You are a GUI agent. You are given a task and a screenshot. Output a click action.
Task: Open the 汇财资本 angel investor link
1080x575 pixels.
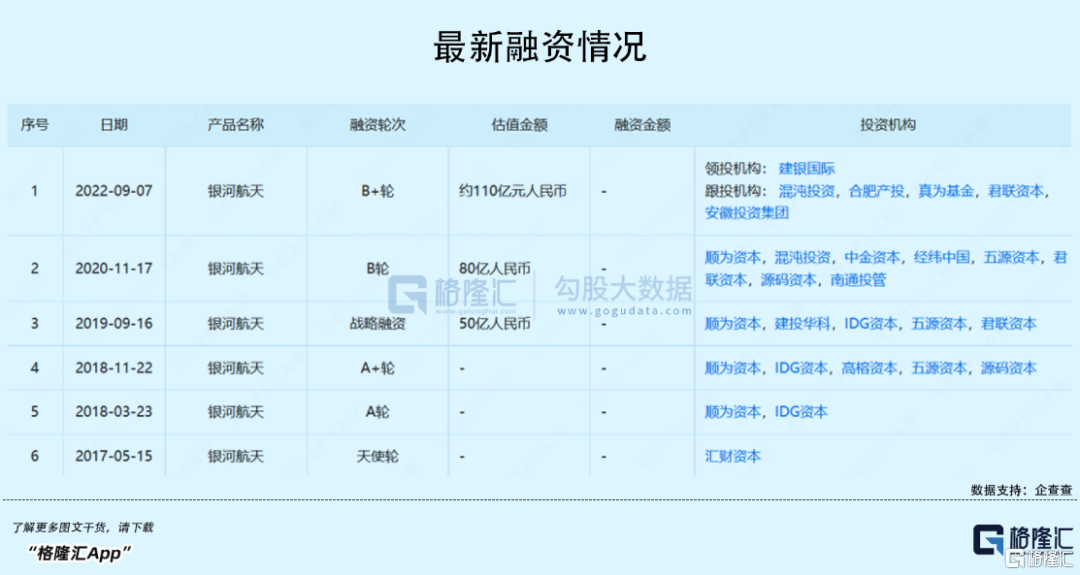[733, 456]
